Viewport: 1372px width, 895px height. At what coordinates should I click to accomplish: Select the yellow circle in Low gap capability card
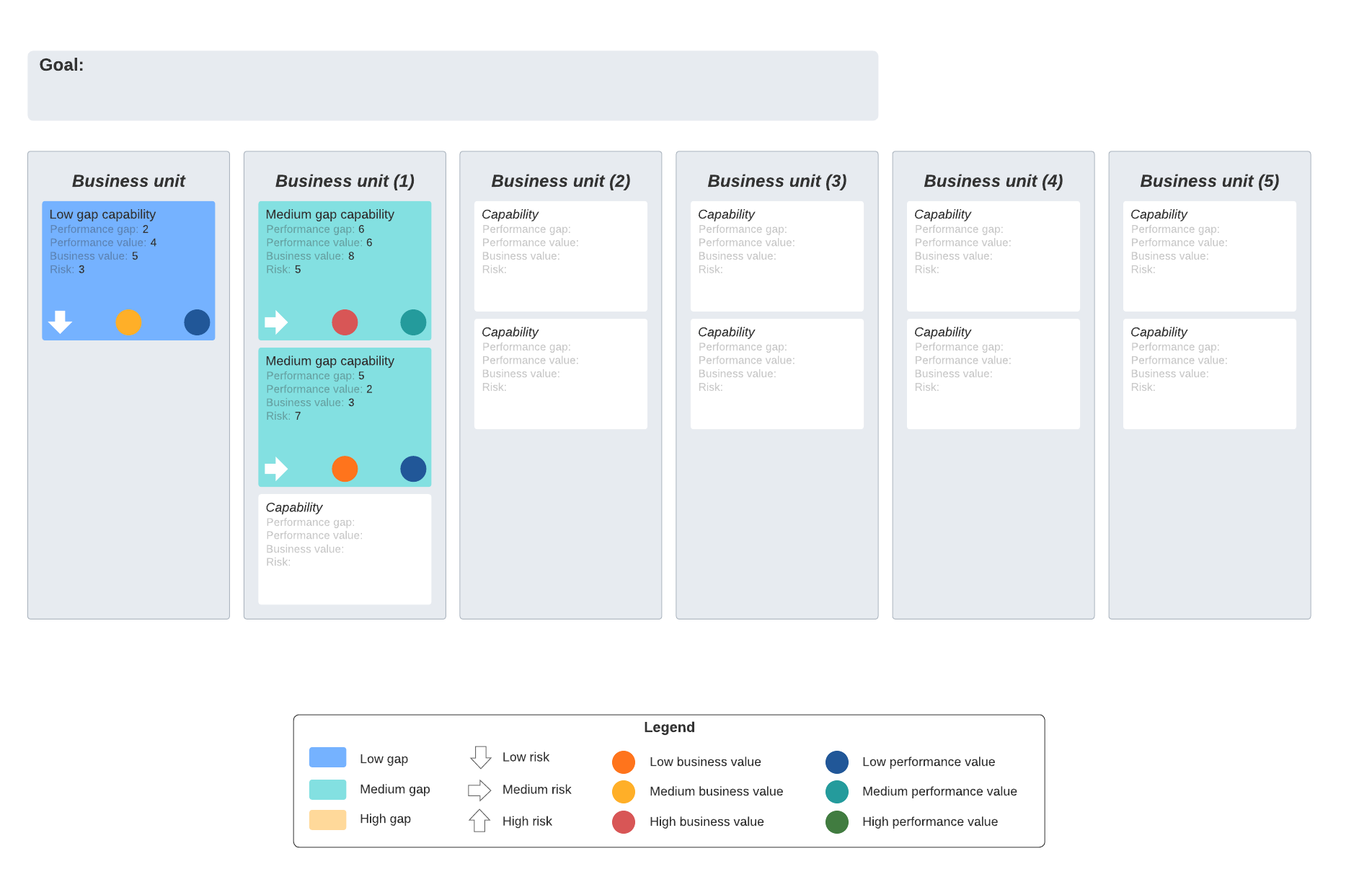128,322
